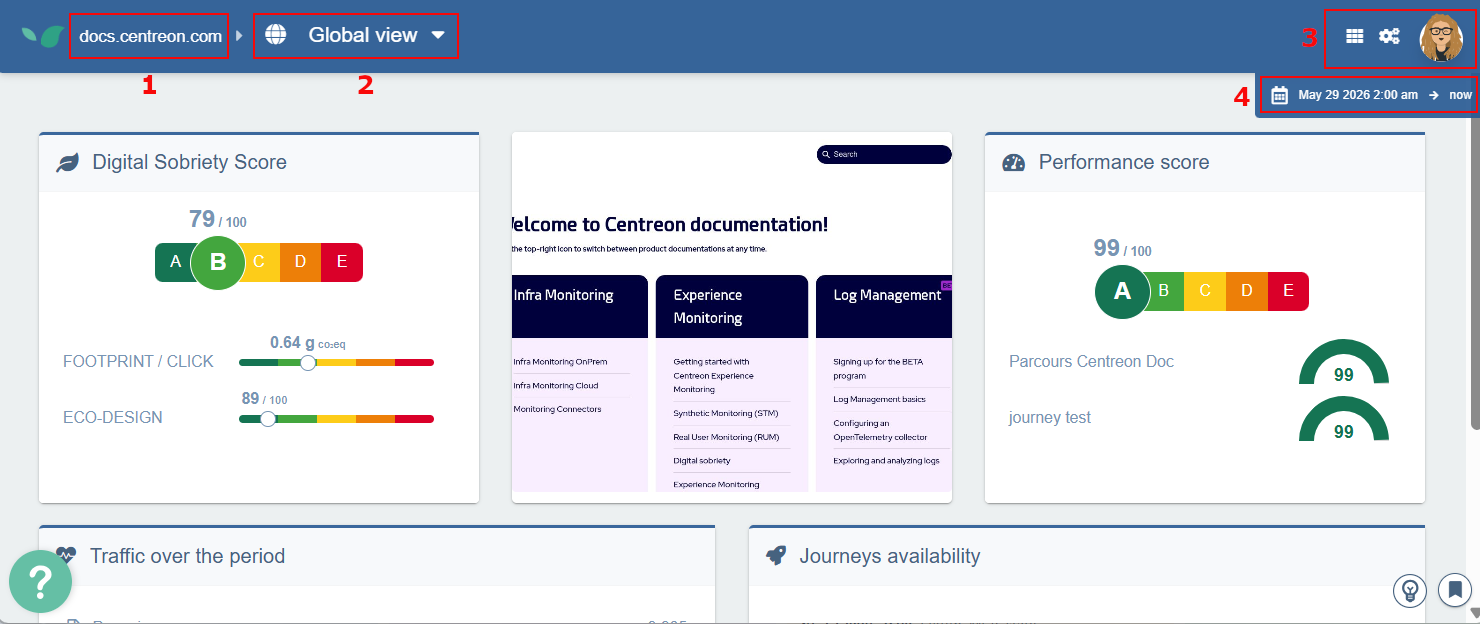
Task: Click the 99 gauge for Parcours Centreon Doc
Action: (x=1344, y=363)
